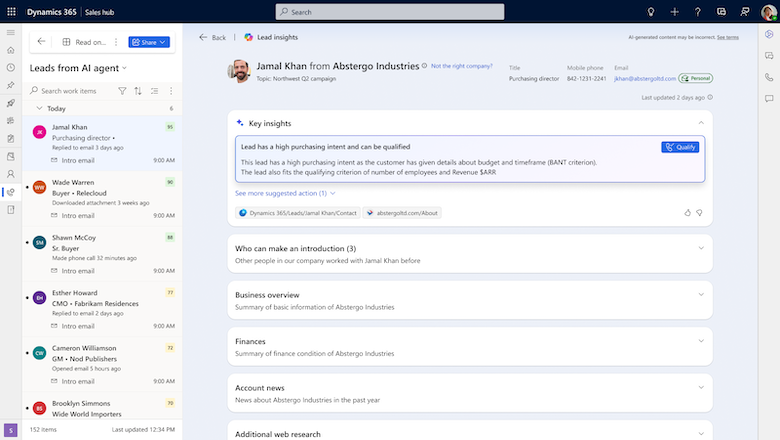Open the app launcher waffle menu
780x440 pixels.
click(x=10, y=11)
